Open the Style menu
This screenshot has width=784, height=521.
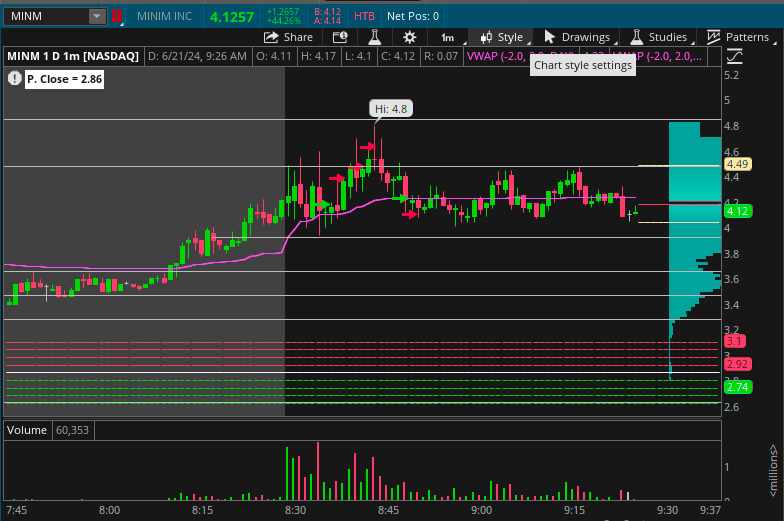coord(502,37)
